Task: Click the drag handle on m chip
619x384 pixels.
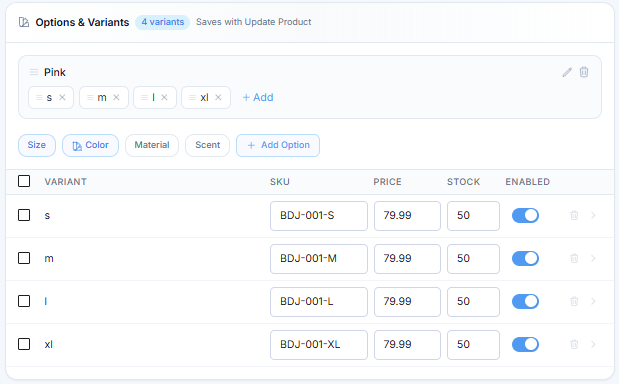Action: [90, 97]
